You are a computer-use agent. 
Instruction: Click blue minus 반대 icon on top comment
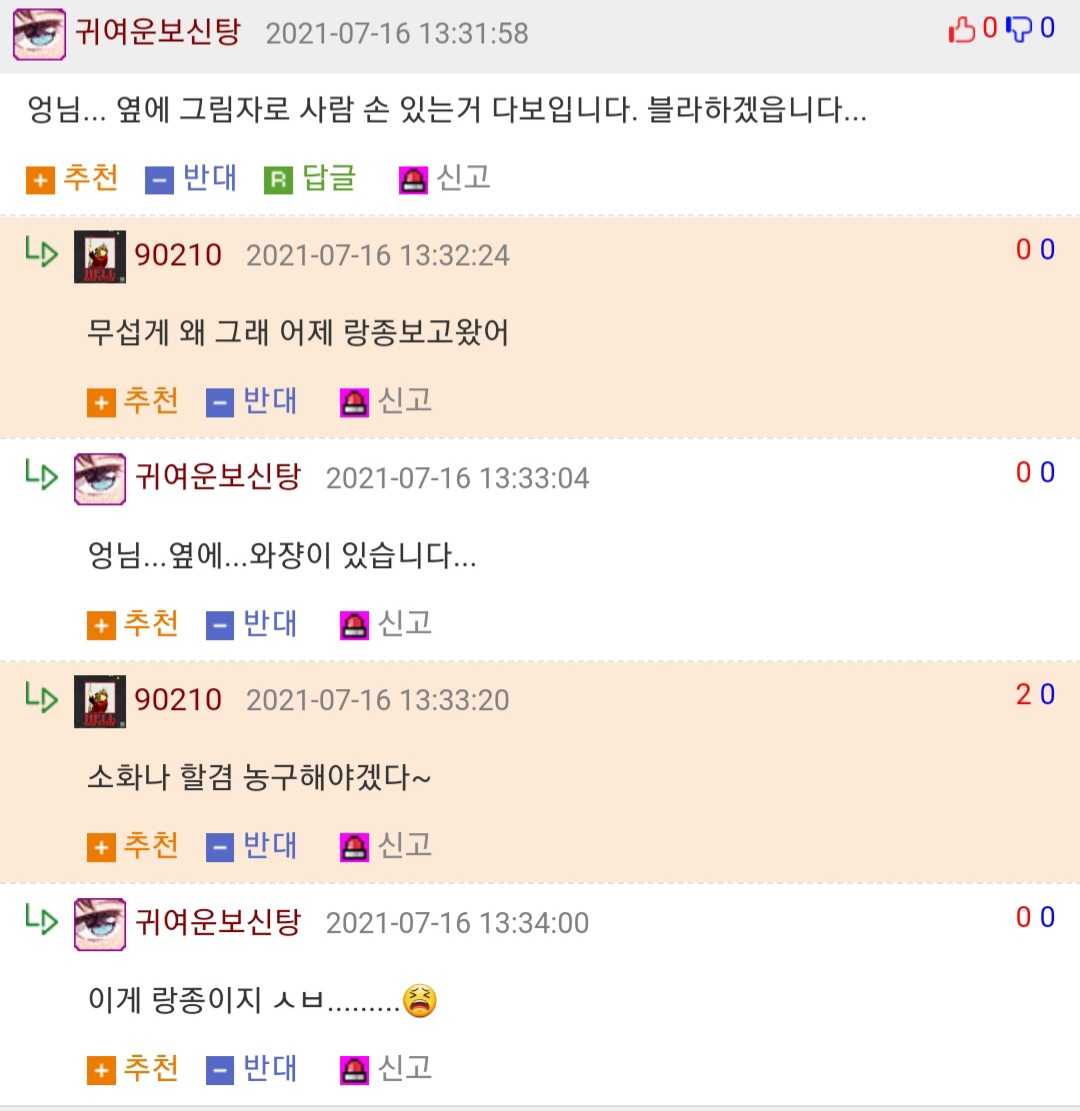(x=159, y=180)
